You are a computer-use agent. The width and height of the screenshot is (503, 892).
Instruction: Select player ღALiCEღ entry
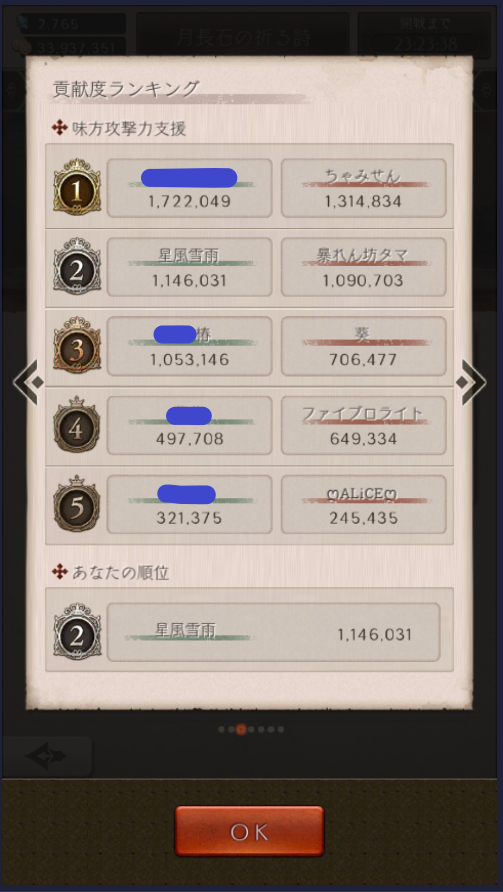click(x=364, y=505)
